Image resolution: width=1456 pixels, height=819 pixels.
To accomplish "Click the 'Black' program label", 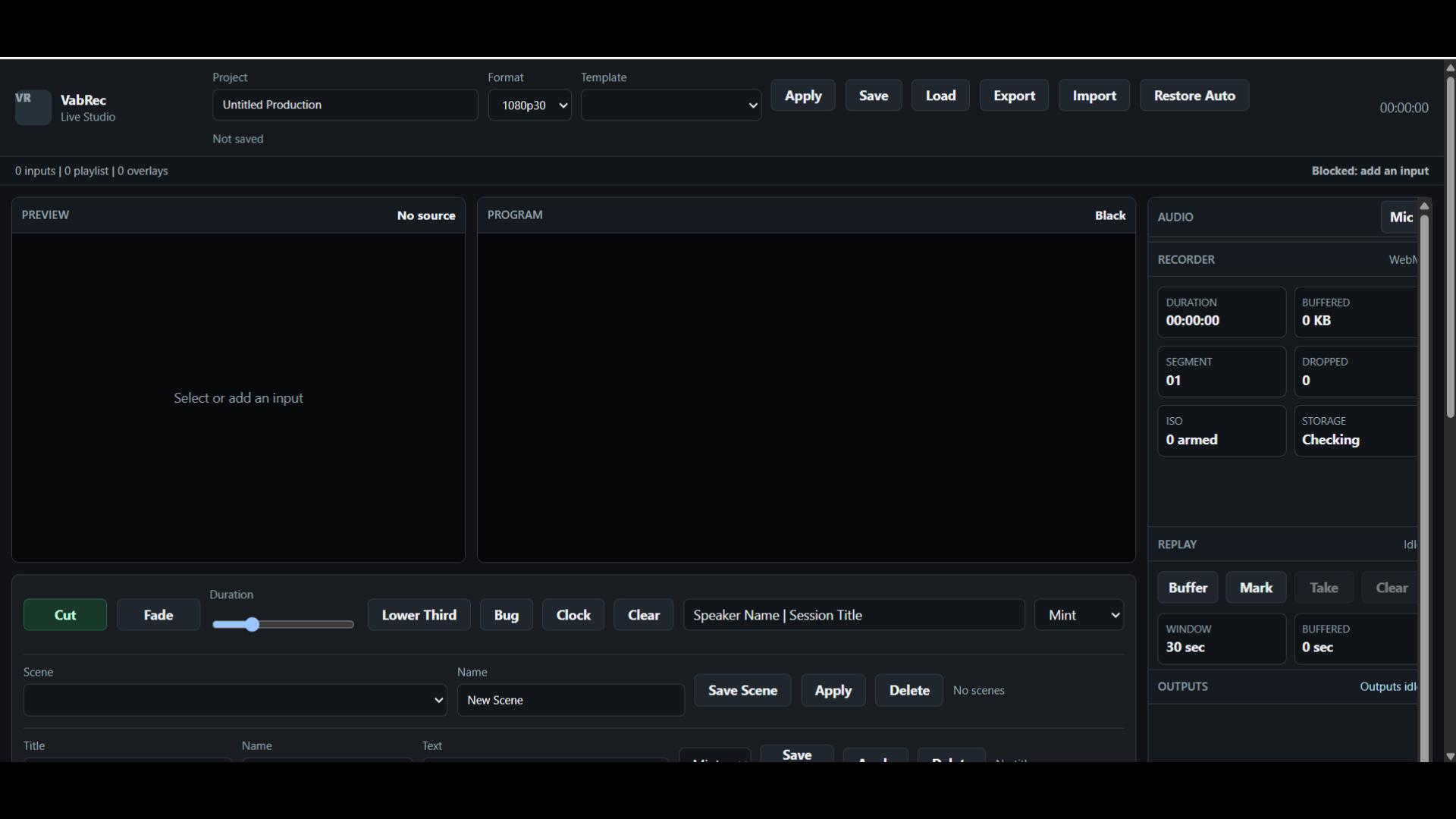I will [x=1110, y=215].
